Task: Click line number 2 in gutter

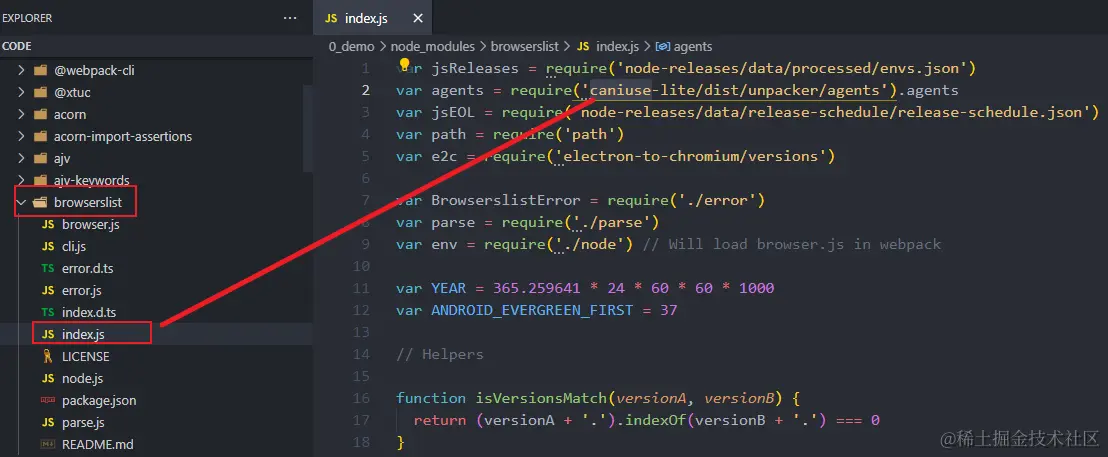Action: pyautogui.click(x=365, y=90)
